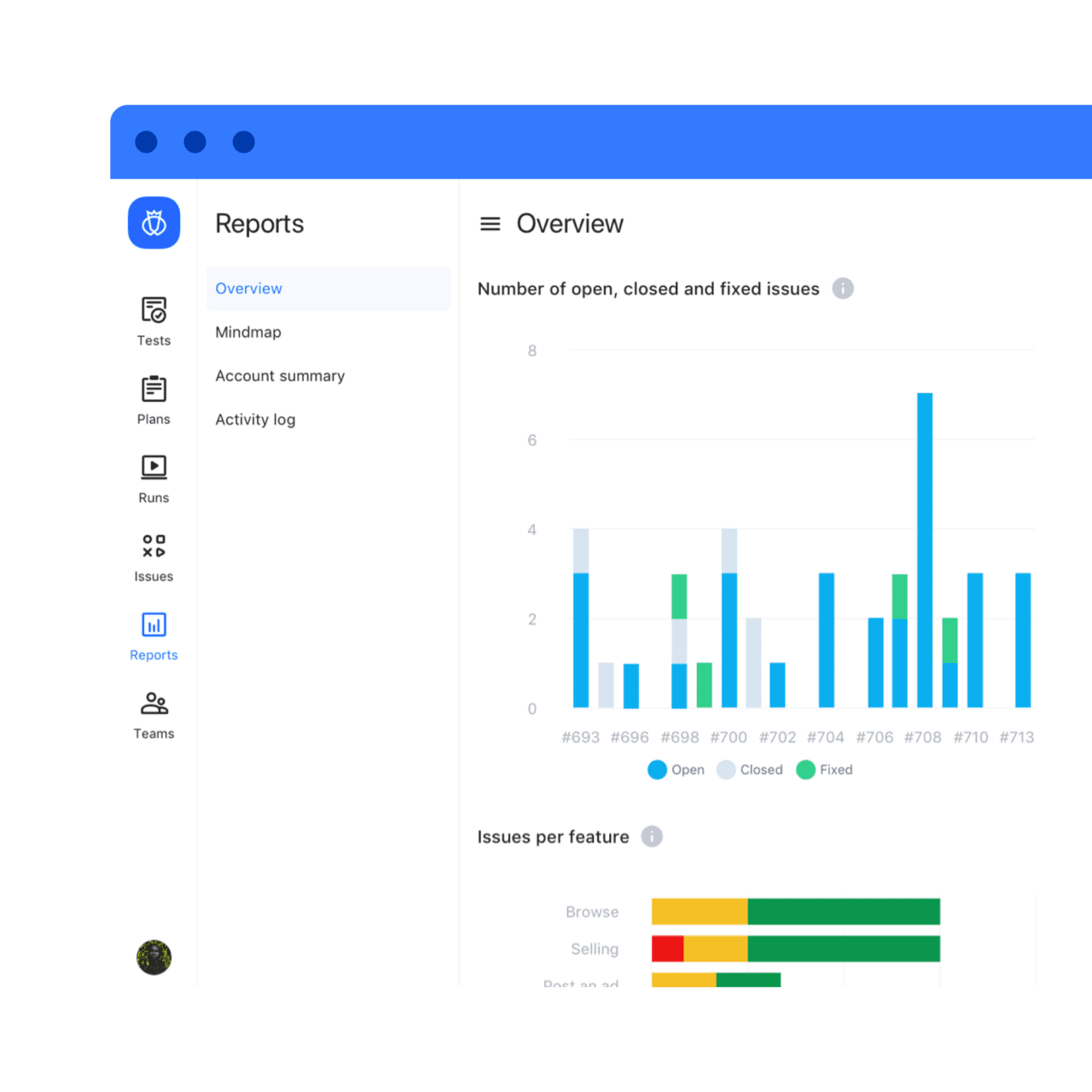Toggle the Fixed series in the chart legend
1092x1092 pixels.
pyautogui.click(x=823, y=770)
